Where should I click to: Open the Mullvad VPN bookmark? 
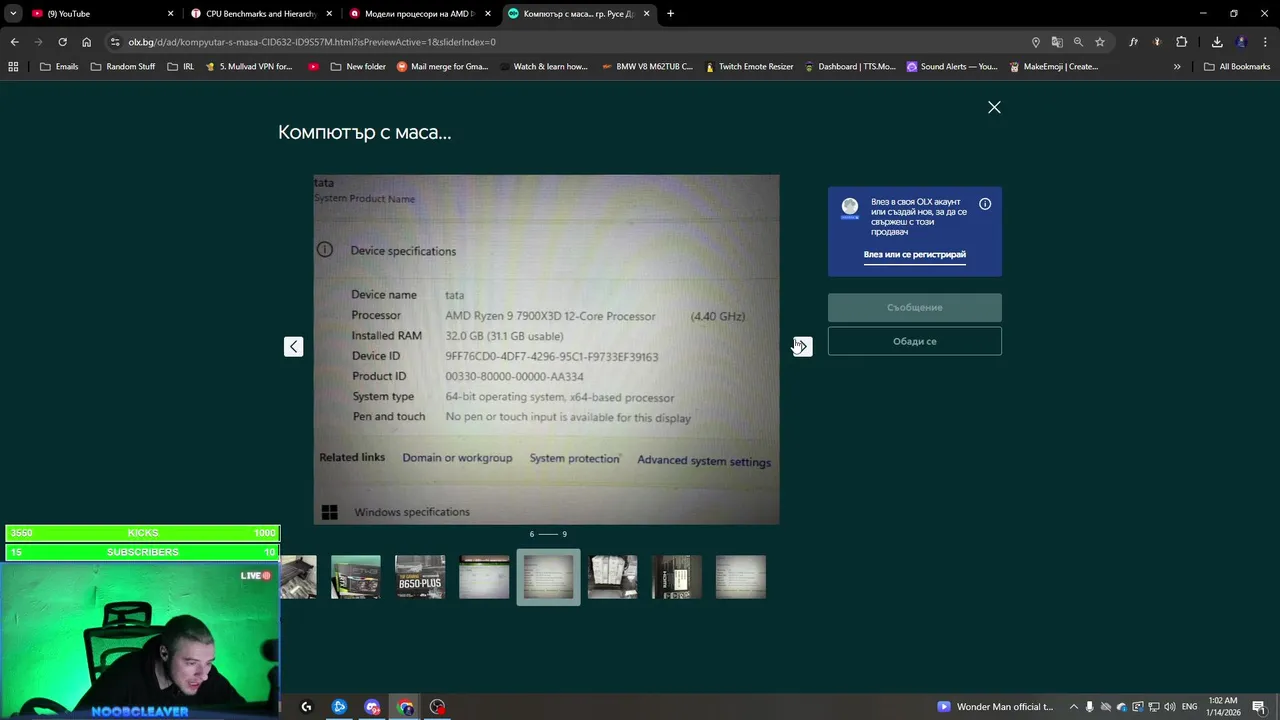click(x=249, y=67)
